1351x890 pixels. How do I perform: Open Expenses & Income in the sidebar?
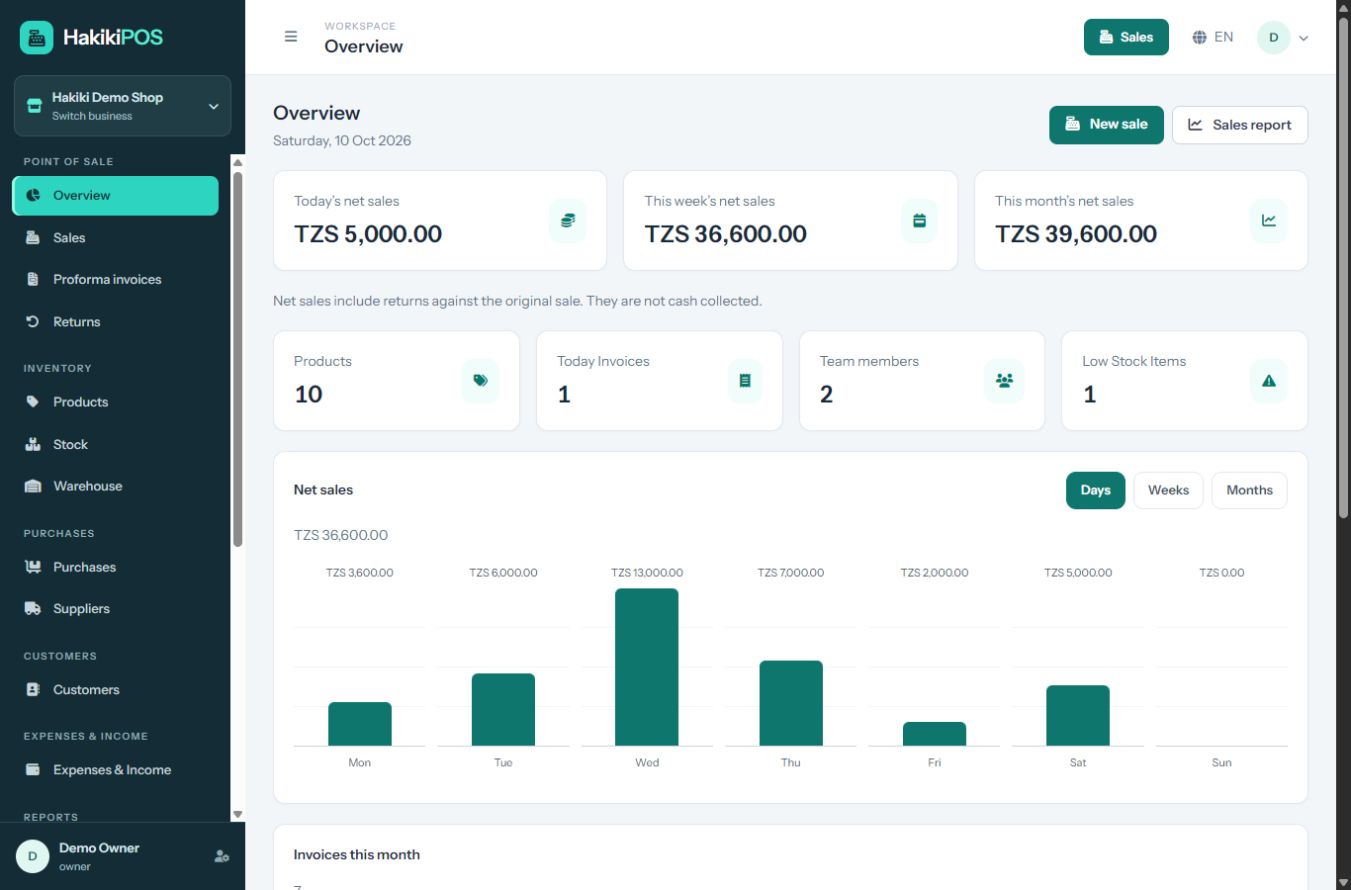(115, 770)
